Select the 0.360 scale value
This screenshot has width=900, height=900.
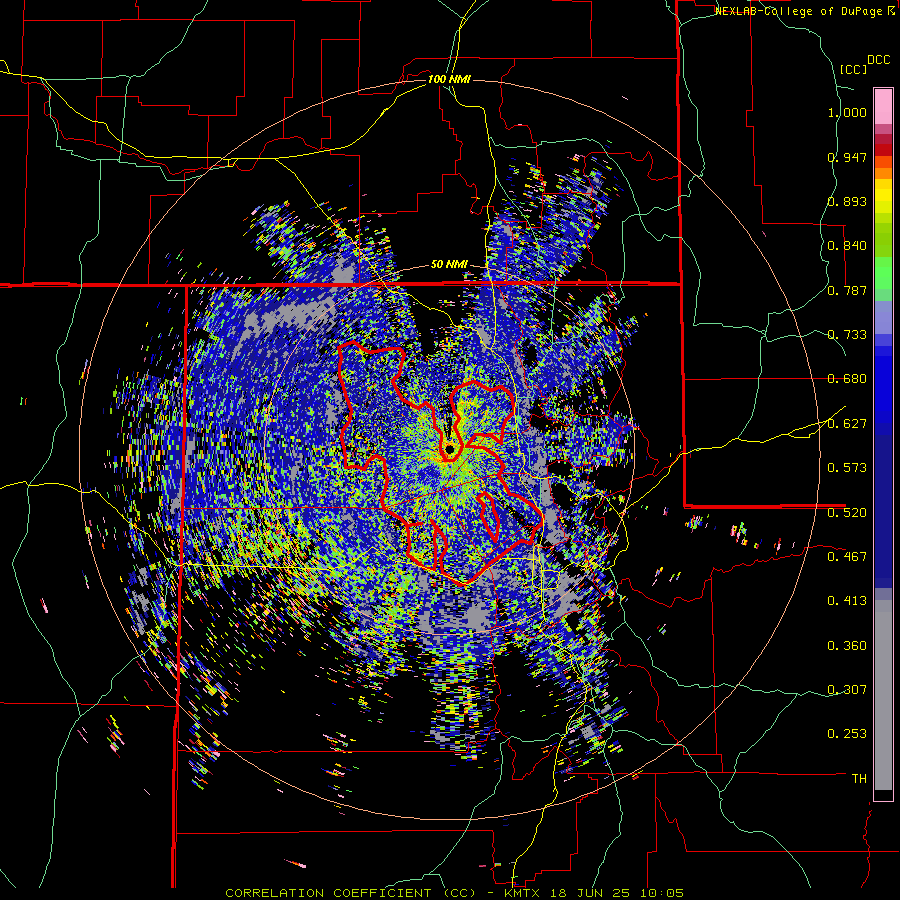tap(847, 646)
